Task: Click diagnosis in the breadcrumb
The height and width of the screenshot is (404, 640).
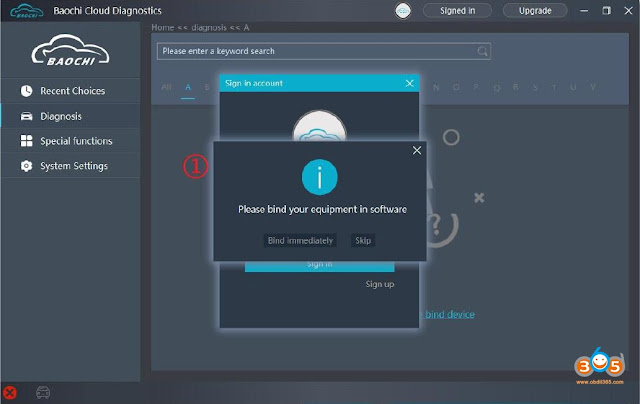Action: point(209,27)
